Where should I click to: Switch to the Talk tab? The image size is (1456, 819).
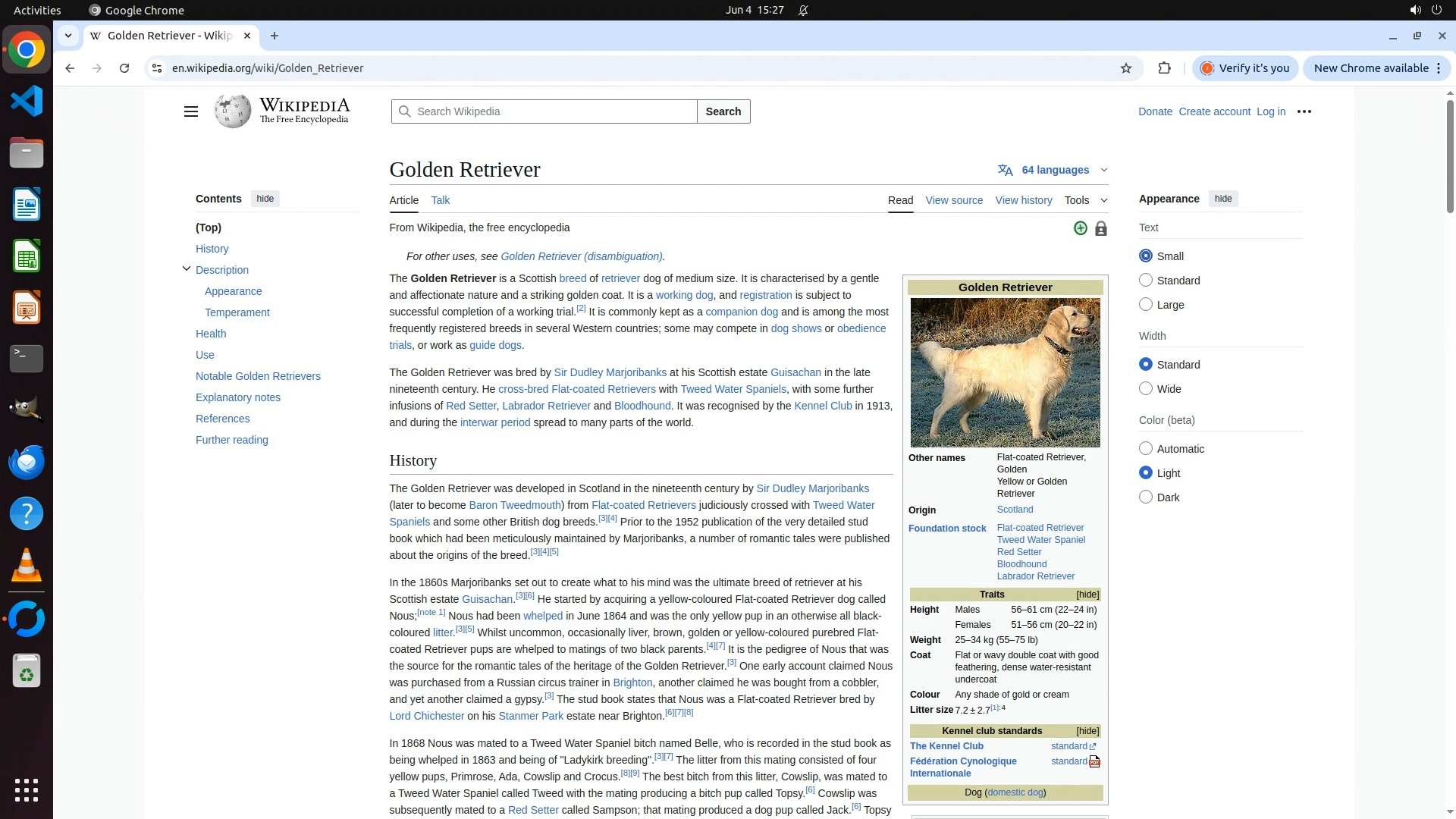tap(440, 200)
